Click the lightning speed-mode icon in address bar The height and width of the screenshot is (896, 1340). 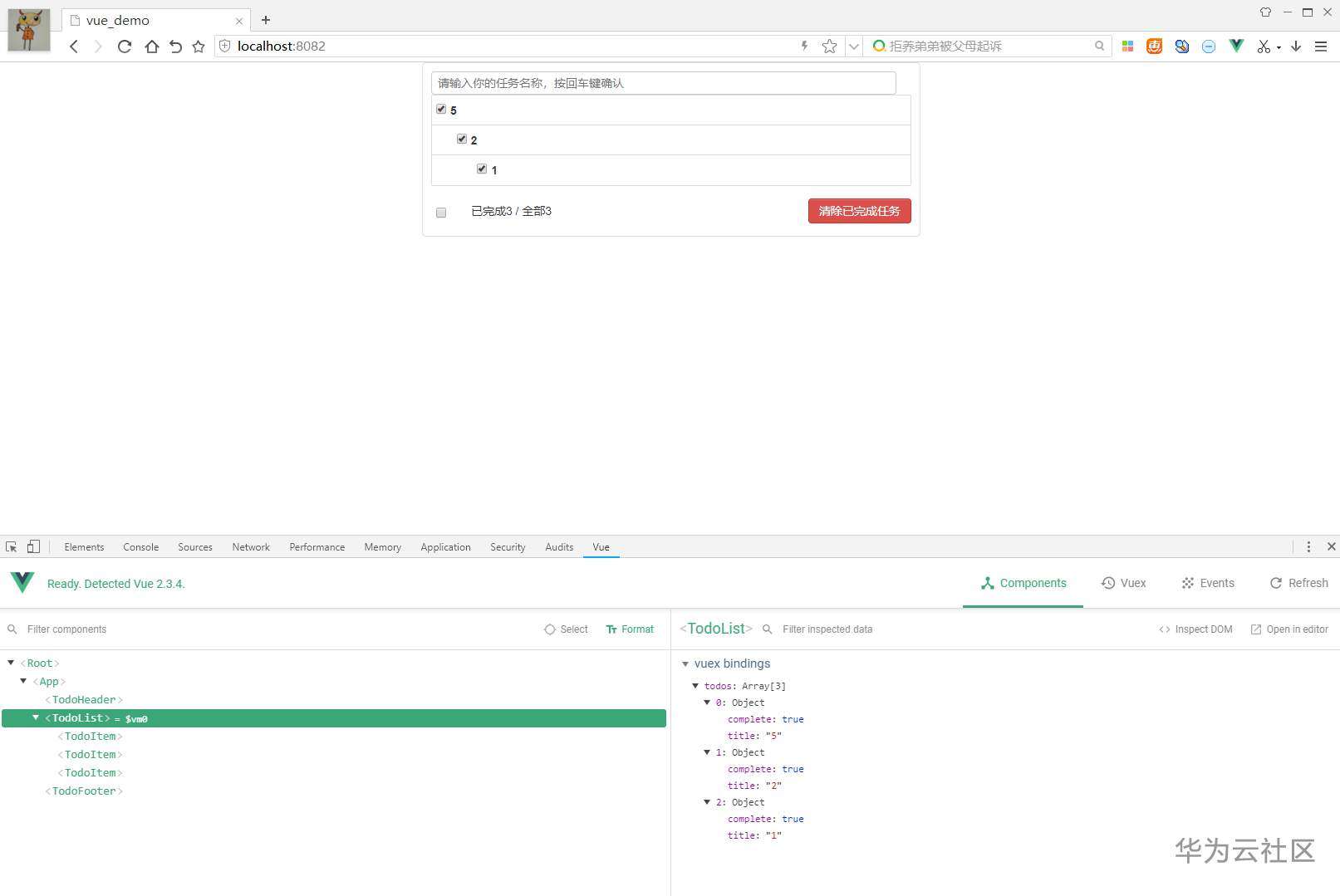click(804, 47)
